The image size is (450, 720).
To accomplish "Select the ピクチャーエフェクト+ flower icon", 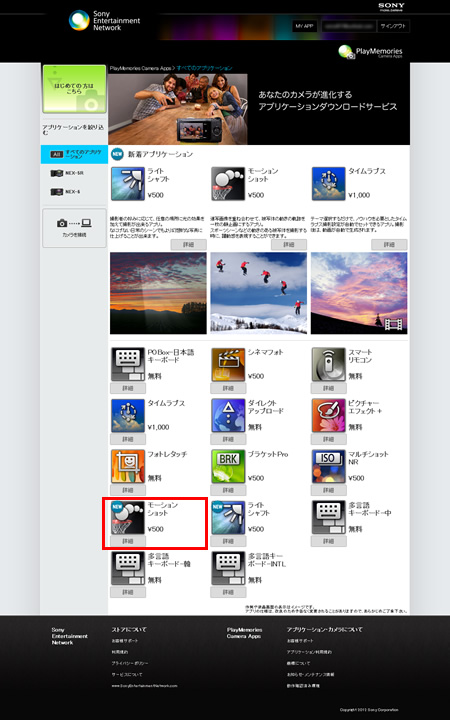I will click(x=328, y=416).
